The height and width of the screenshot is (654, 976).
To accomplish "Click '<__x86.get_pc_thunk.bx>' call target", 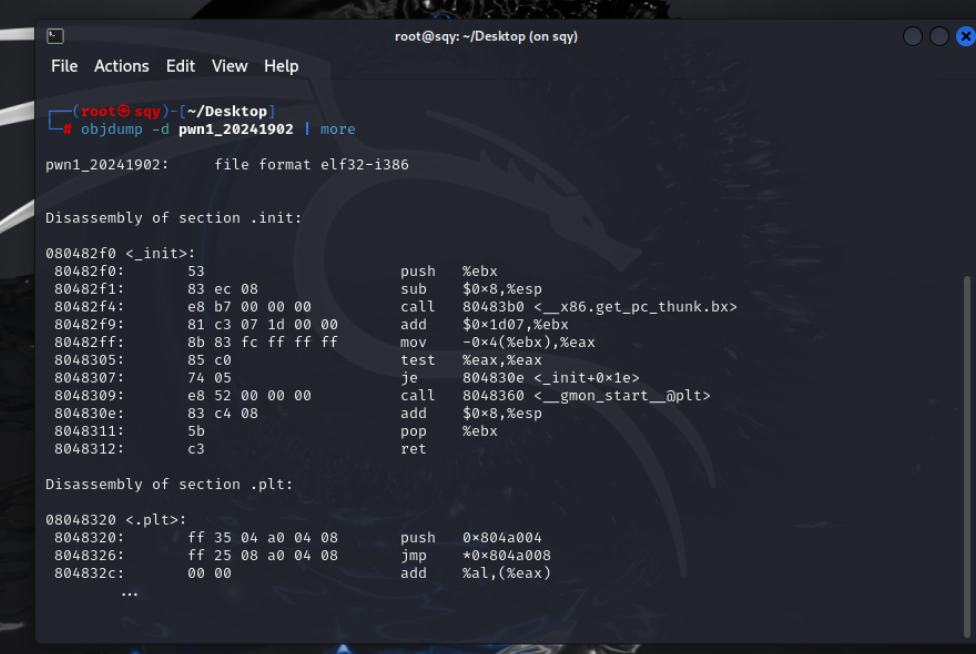I will coord(636,307).
